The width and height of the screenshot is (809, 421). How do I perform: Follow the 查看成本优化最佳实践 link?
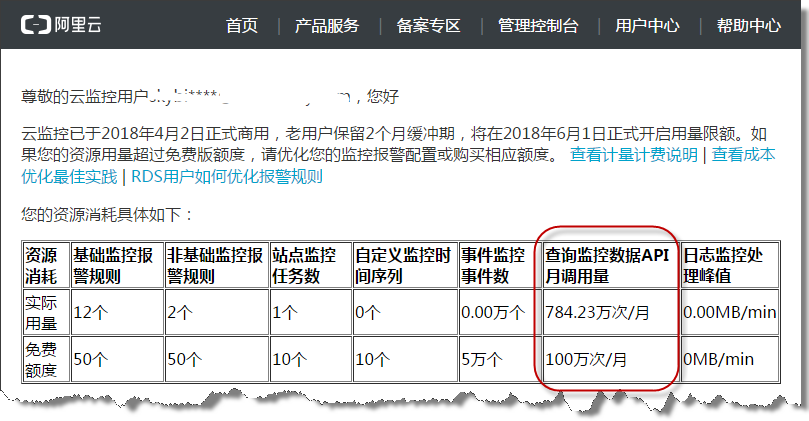(743, 154)
